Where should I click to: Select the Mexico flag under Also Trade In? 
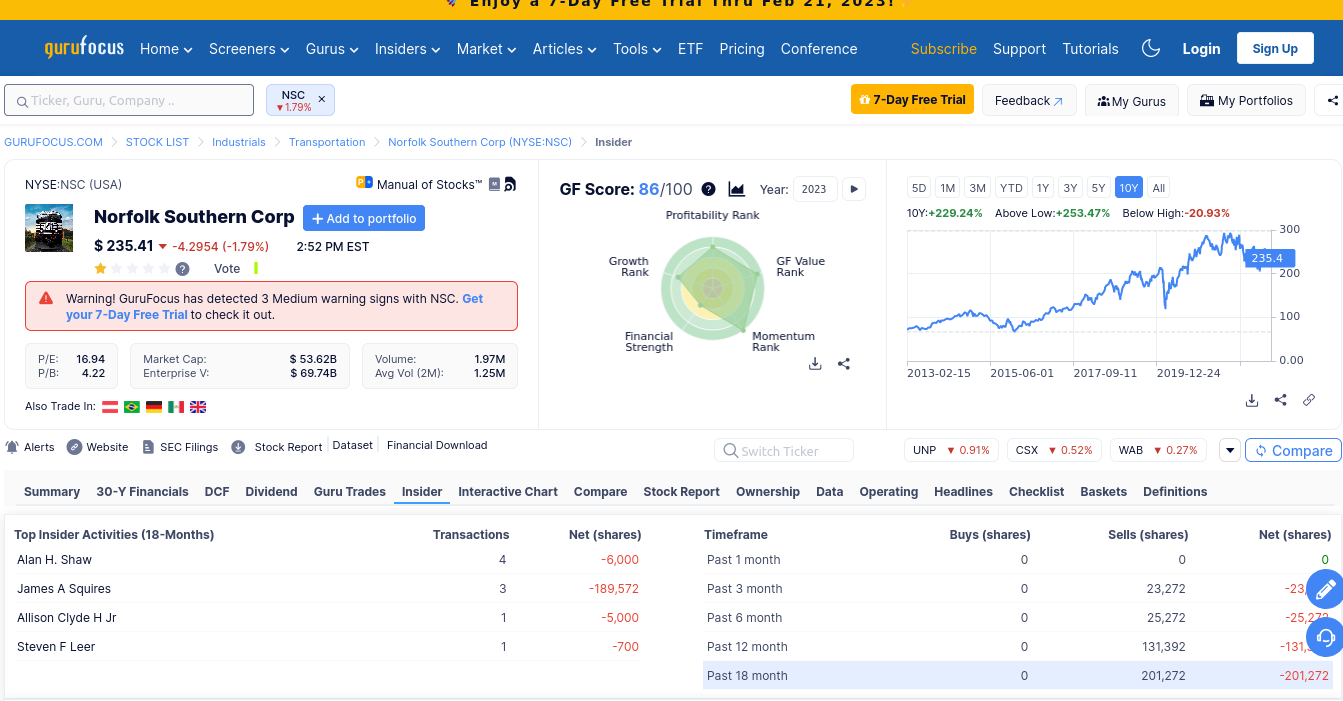[x=176, y=407]
